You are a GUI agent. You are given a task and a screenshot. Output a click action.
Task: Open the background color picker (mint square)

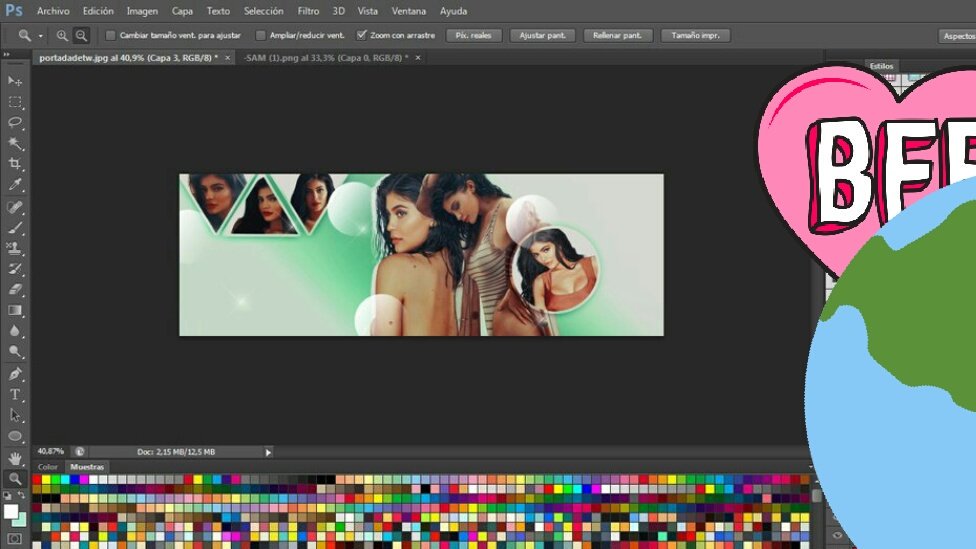21,520
